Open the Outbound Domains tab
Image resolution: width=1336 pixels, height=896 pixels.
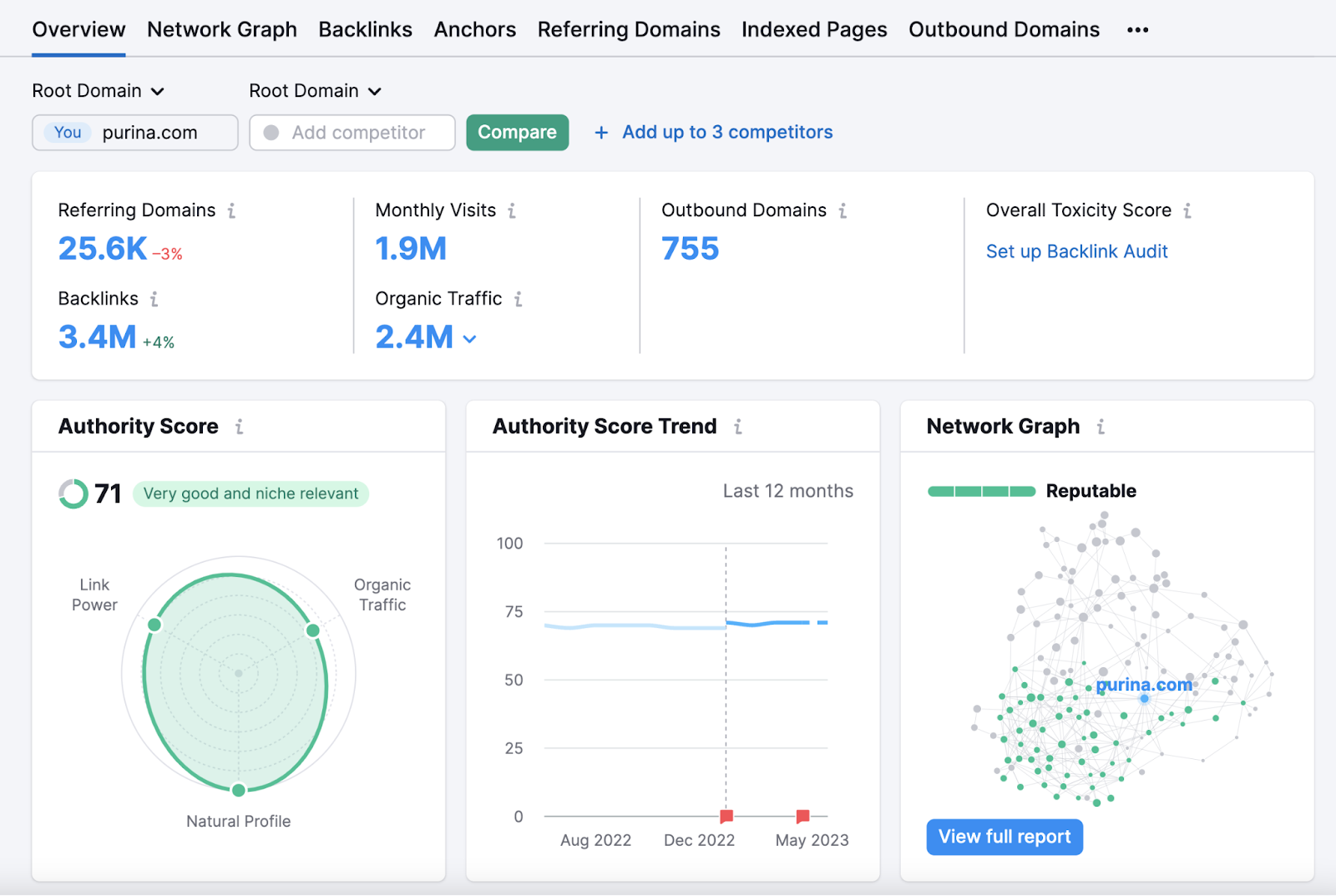pos(1005,30)
